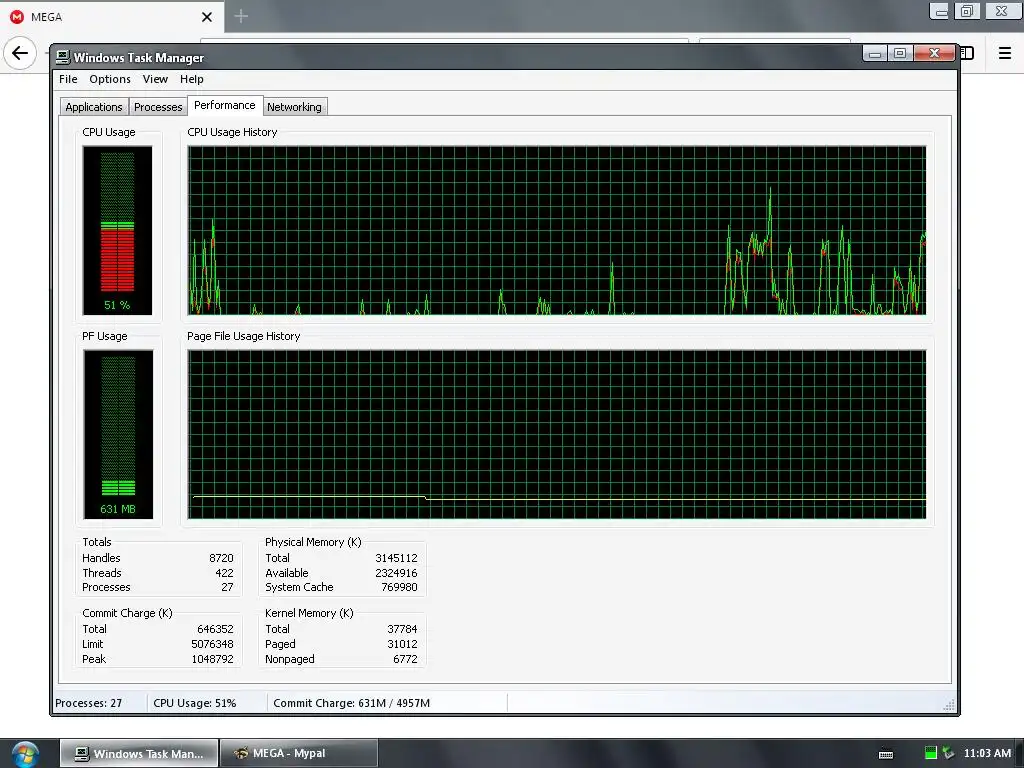Switch to MEGA - Mypal taskbar button
Viewport: 1024px width, 768px height.
pyautogui.click(x=299, y=754)
